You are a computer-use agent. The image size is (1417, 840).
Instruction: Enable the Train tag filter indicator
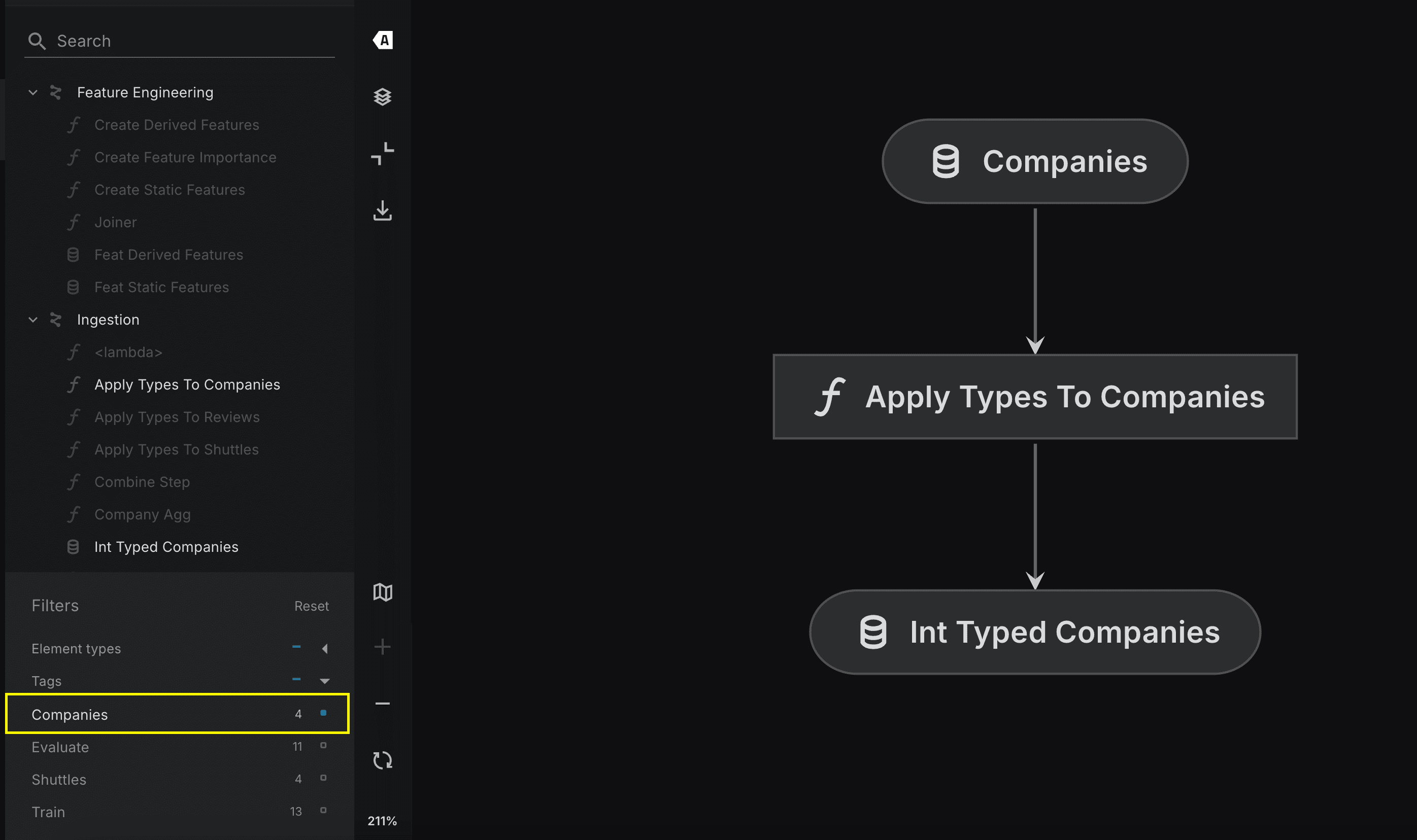pyautogui.click(x=323, y=811)
